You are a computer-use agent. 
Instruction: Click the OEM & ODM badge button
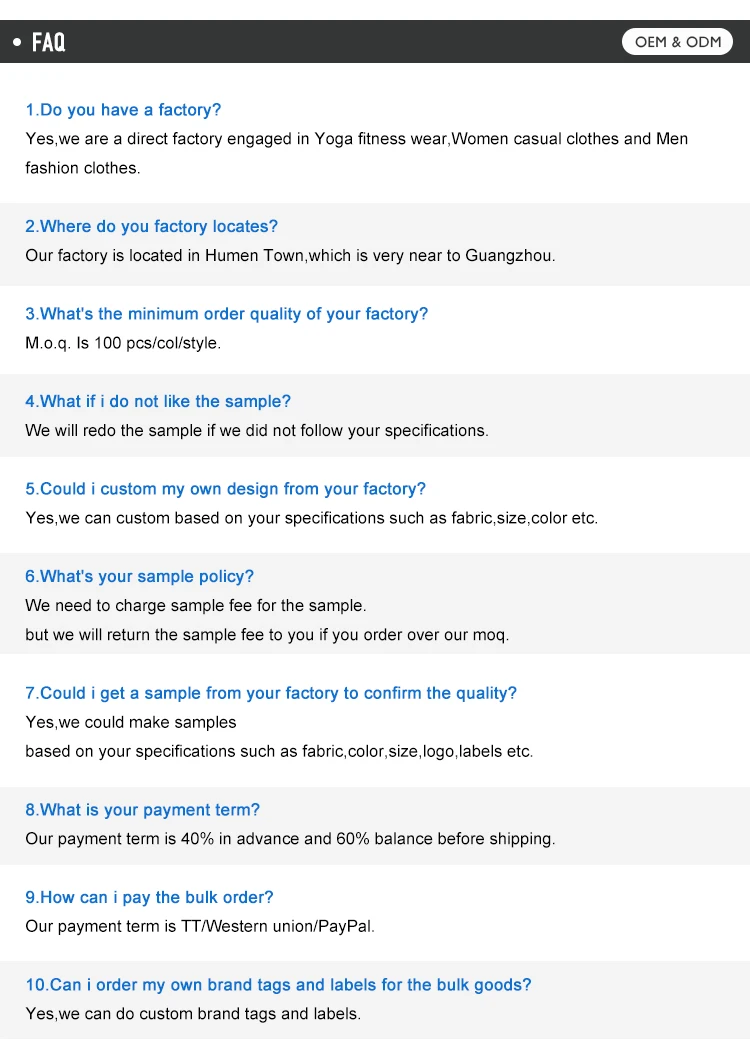(x=677, y=42)
